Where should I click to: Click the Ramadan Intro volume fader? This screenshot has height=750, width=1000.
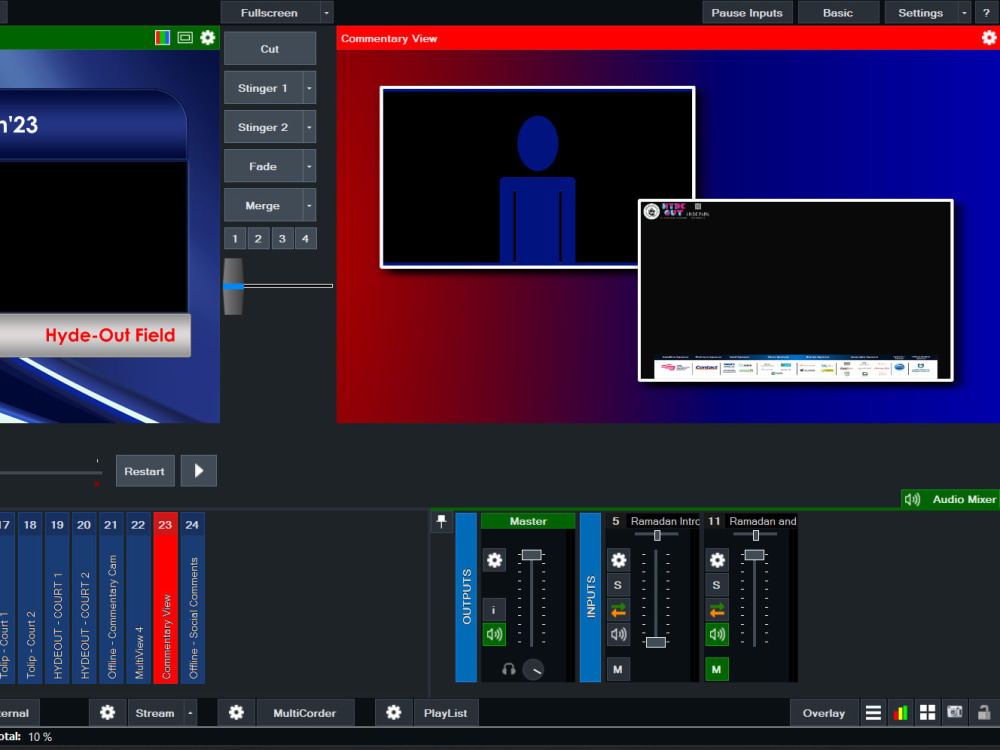click(x=656, y=642)
